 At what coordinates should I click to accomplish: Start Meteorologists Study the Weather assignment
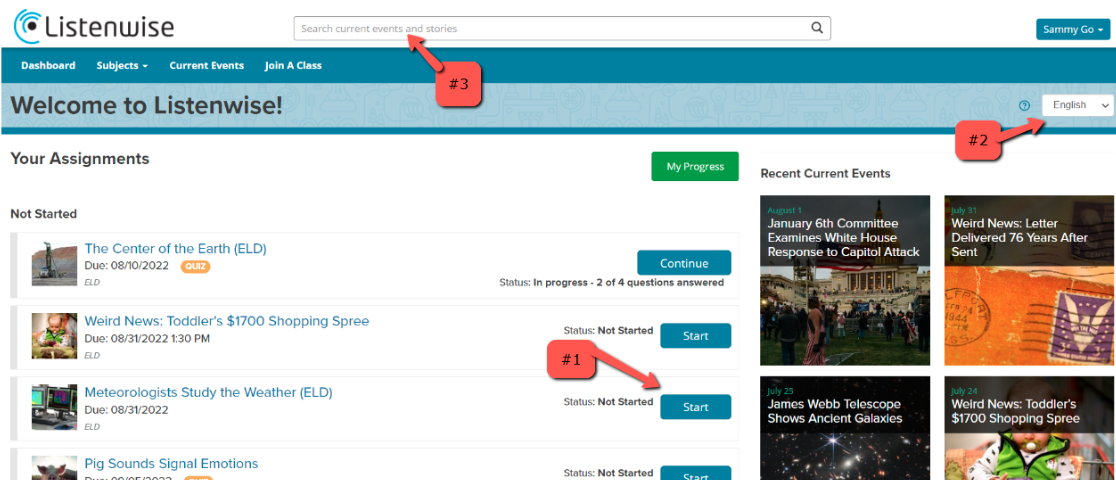(x=695, y=407)
